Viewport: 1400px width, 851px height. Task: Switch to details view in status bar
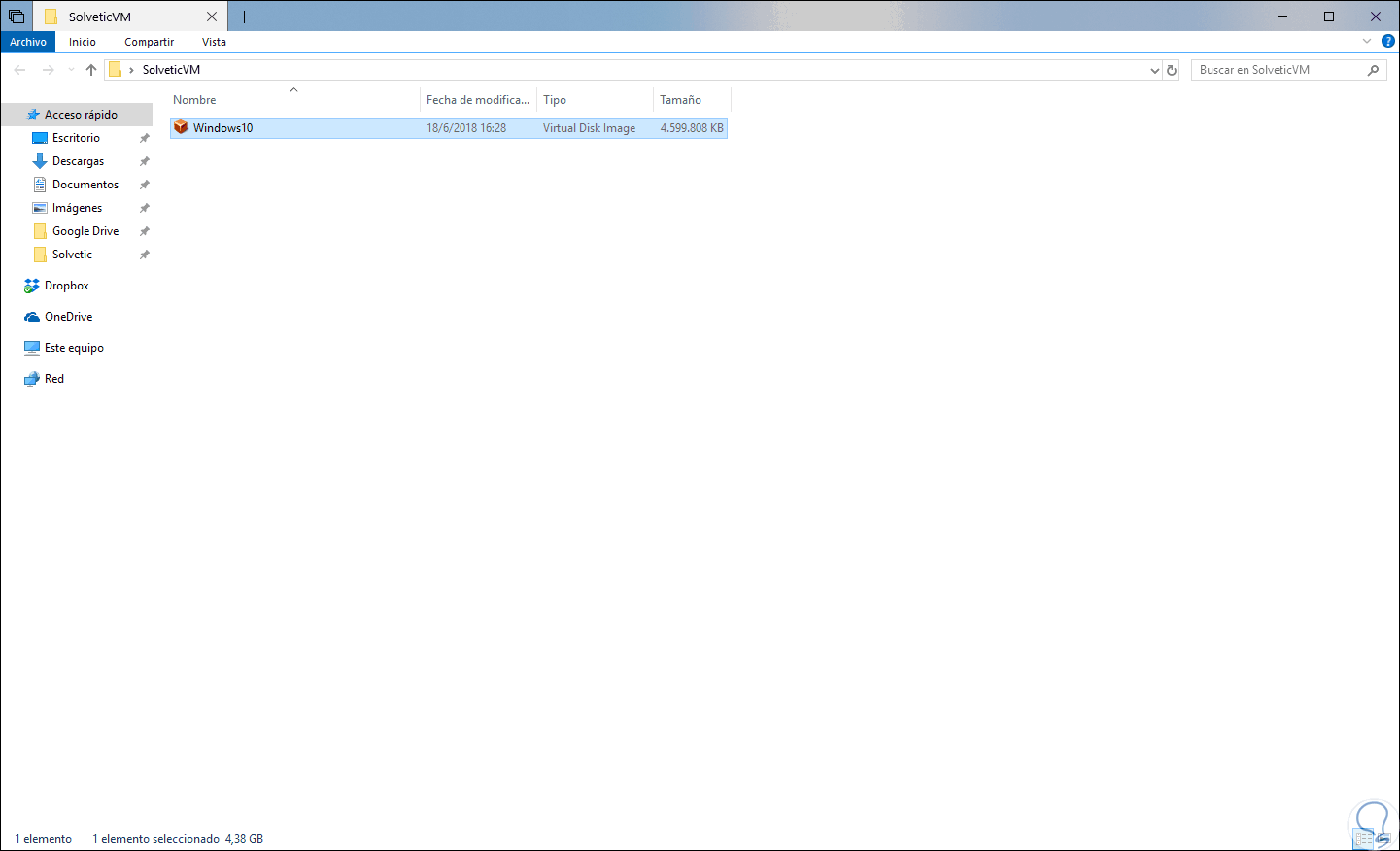(x=1364, y=839)
